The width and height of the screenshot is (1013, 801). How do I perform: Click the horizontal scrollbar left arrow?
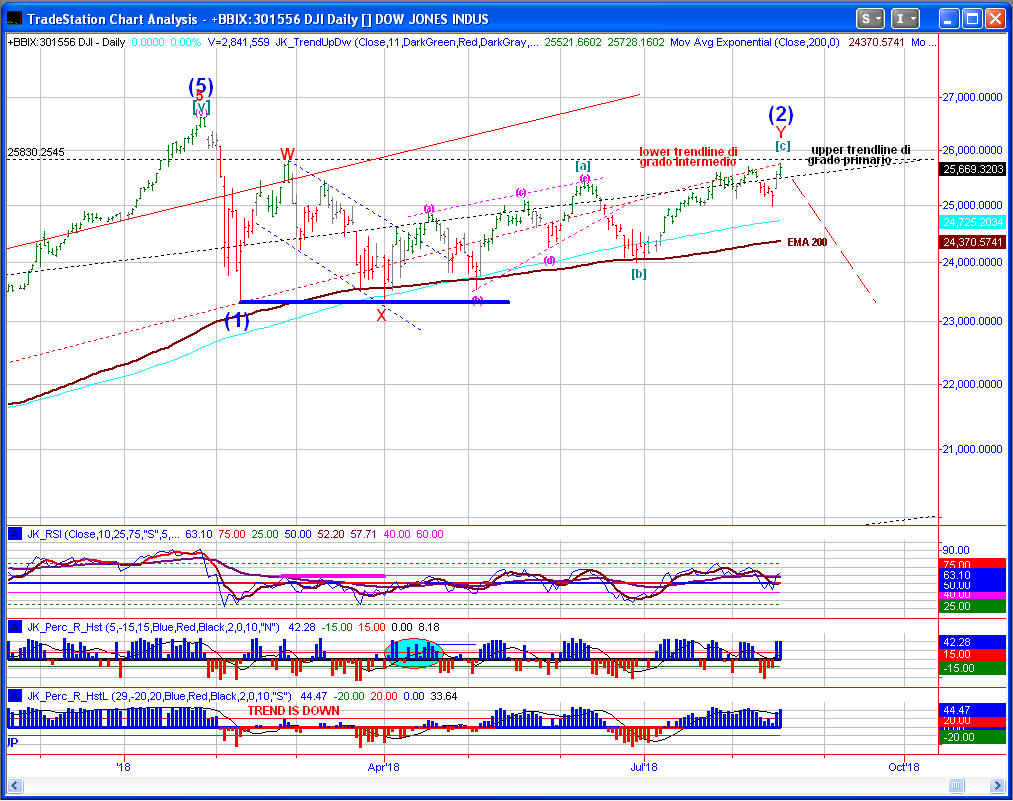pyautogui.click(x=15, y=785)
